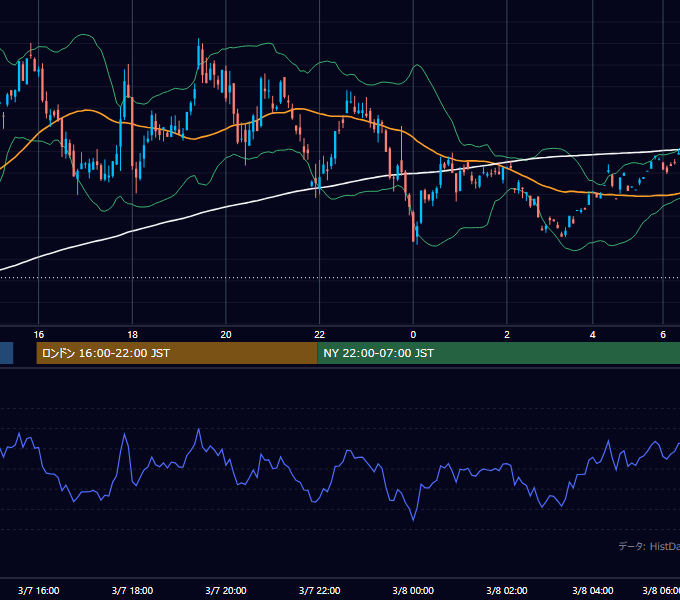Click the 3/8 04:00 date label
Image resolution: width=680 pixels, height=600 pixels.
click(x=593, y=590)
